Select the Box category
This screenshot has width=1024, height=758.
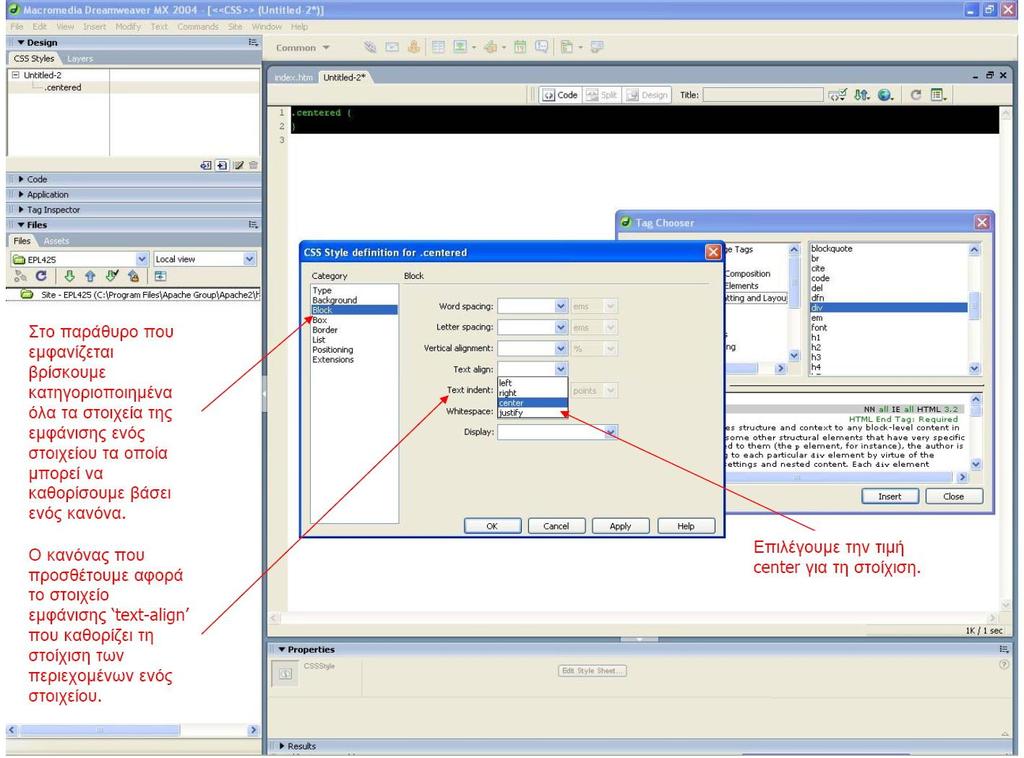[319, 320]
